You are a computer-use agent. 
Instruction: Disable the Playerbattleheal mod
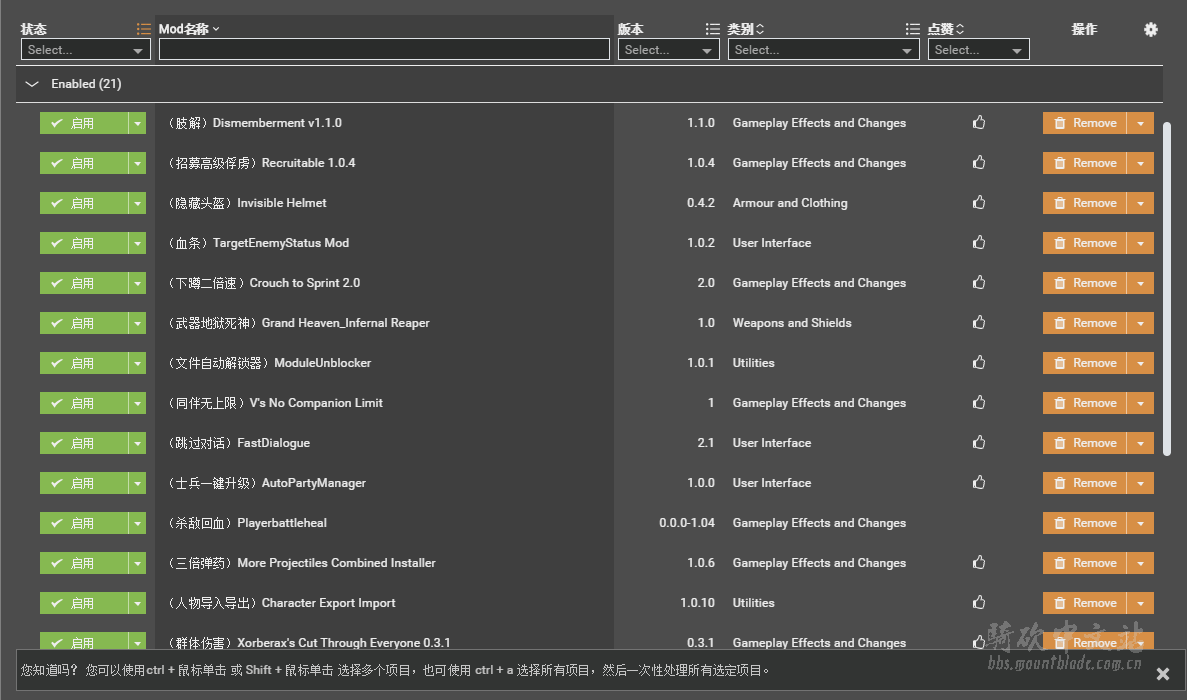[84, 524]
